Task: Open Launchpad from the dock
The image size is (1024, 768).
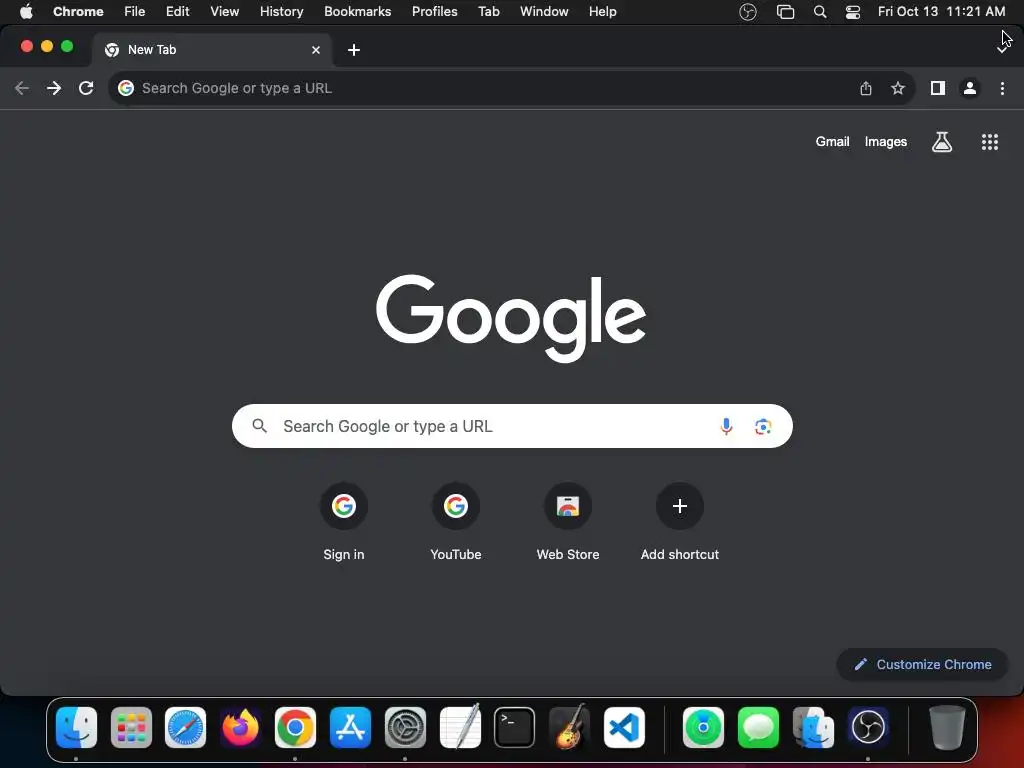Action: (131, 727)
